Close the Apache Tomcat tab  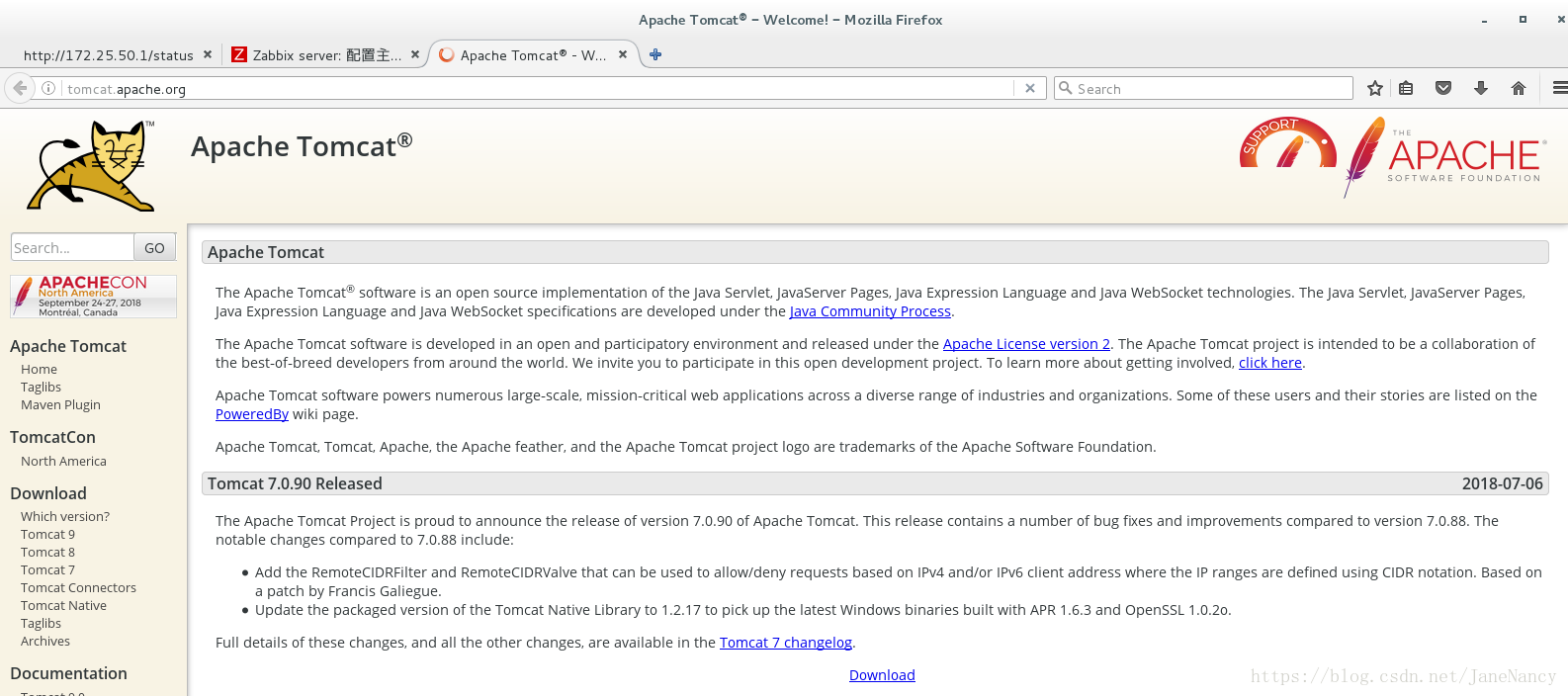[x=623, y=54]
